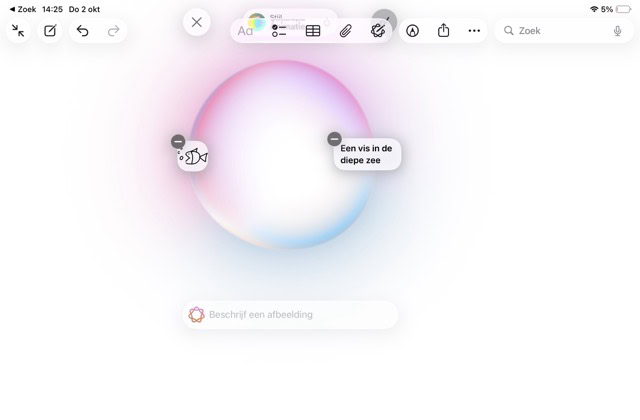Insert a table using the table icon
Screen dimensions: 640x420
pos(313,31)
